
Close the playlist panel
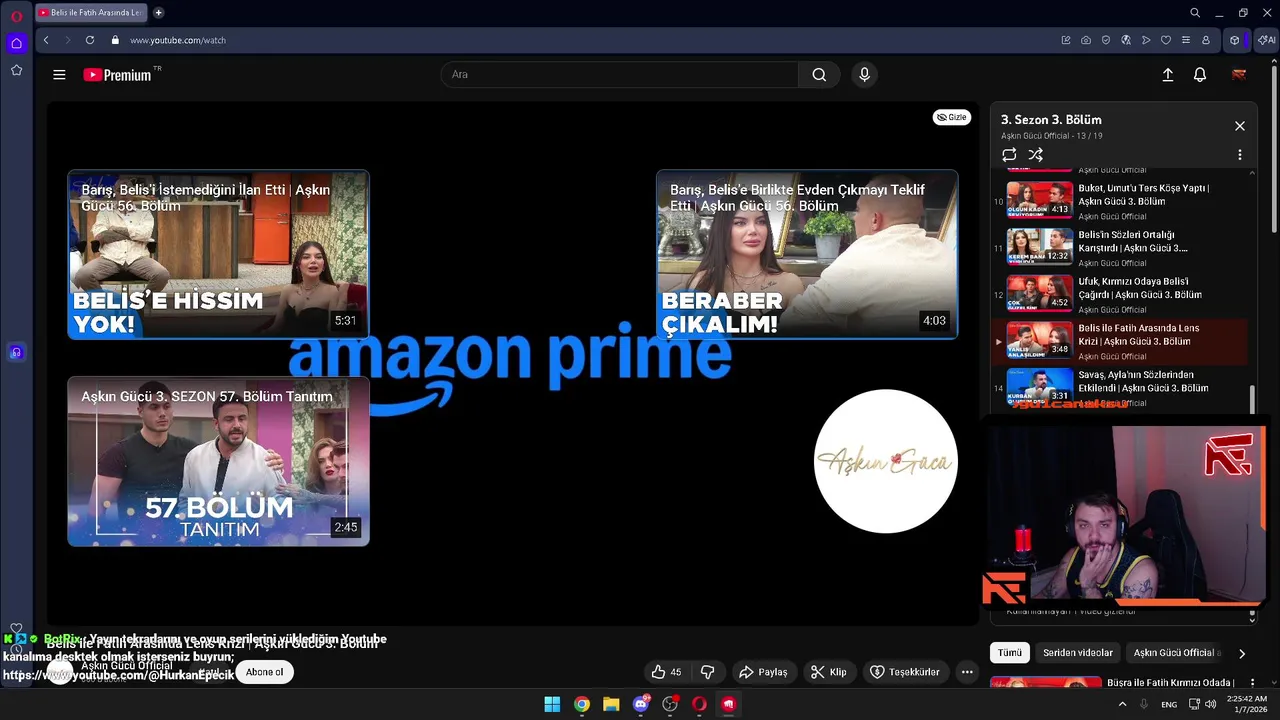1240,126
